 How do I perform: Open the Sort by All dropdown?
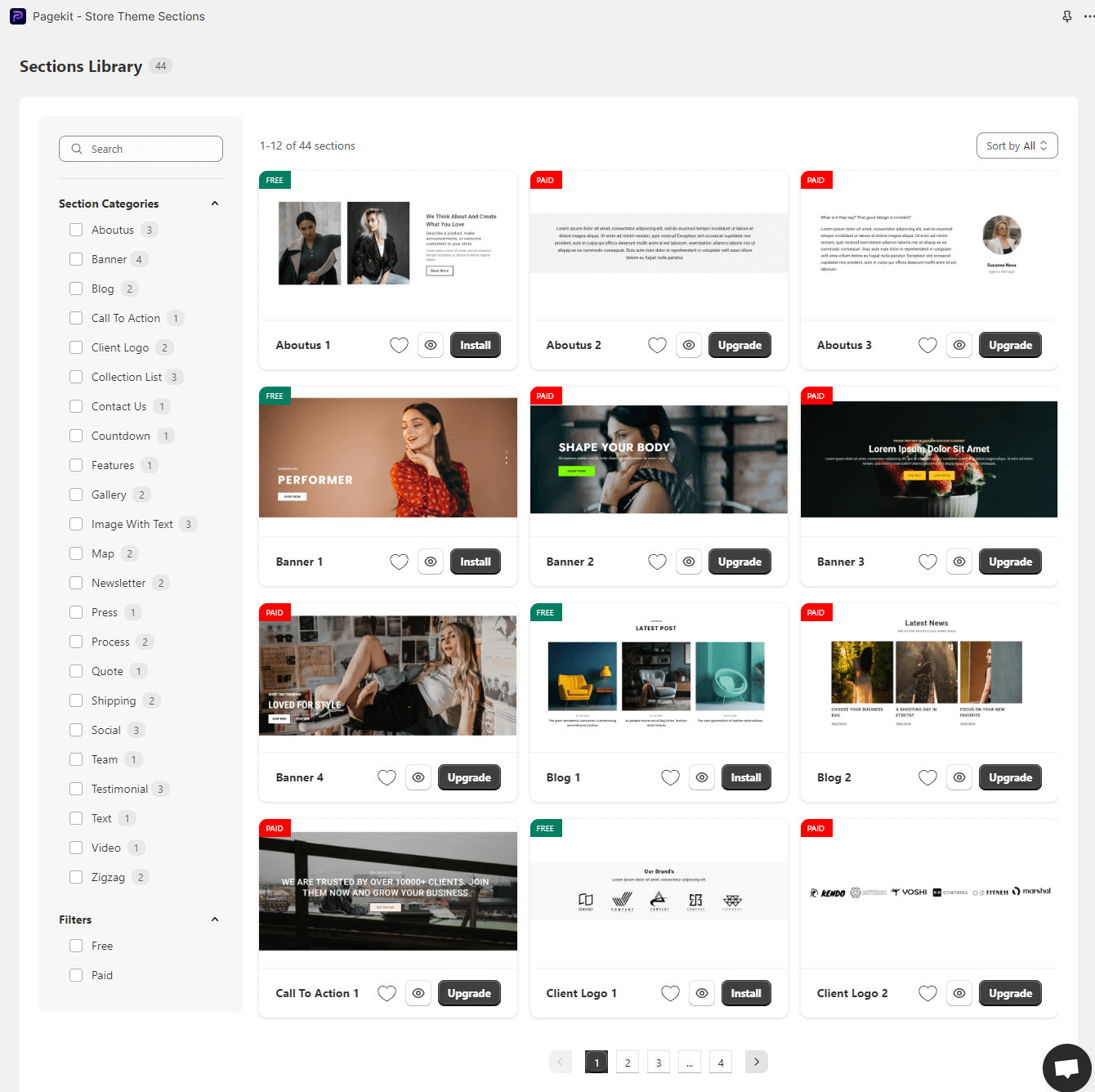click(1017, 145)
